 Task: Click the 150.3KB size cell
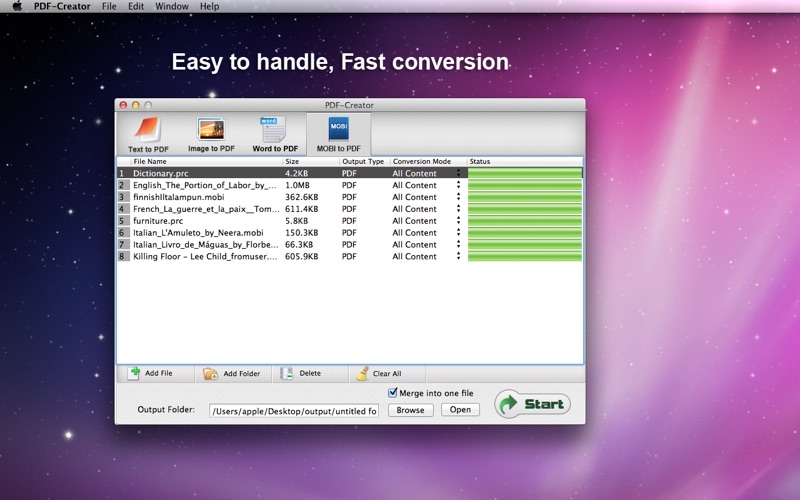pos(301,233)
